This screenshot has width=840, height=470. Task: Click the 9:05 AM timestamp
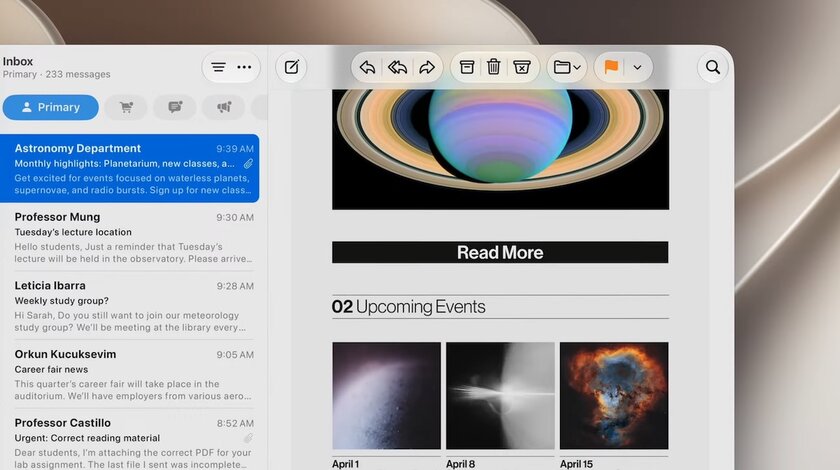coord(235,355)
